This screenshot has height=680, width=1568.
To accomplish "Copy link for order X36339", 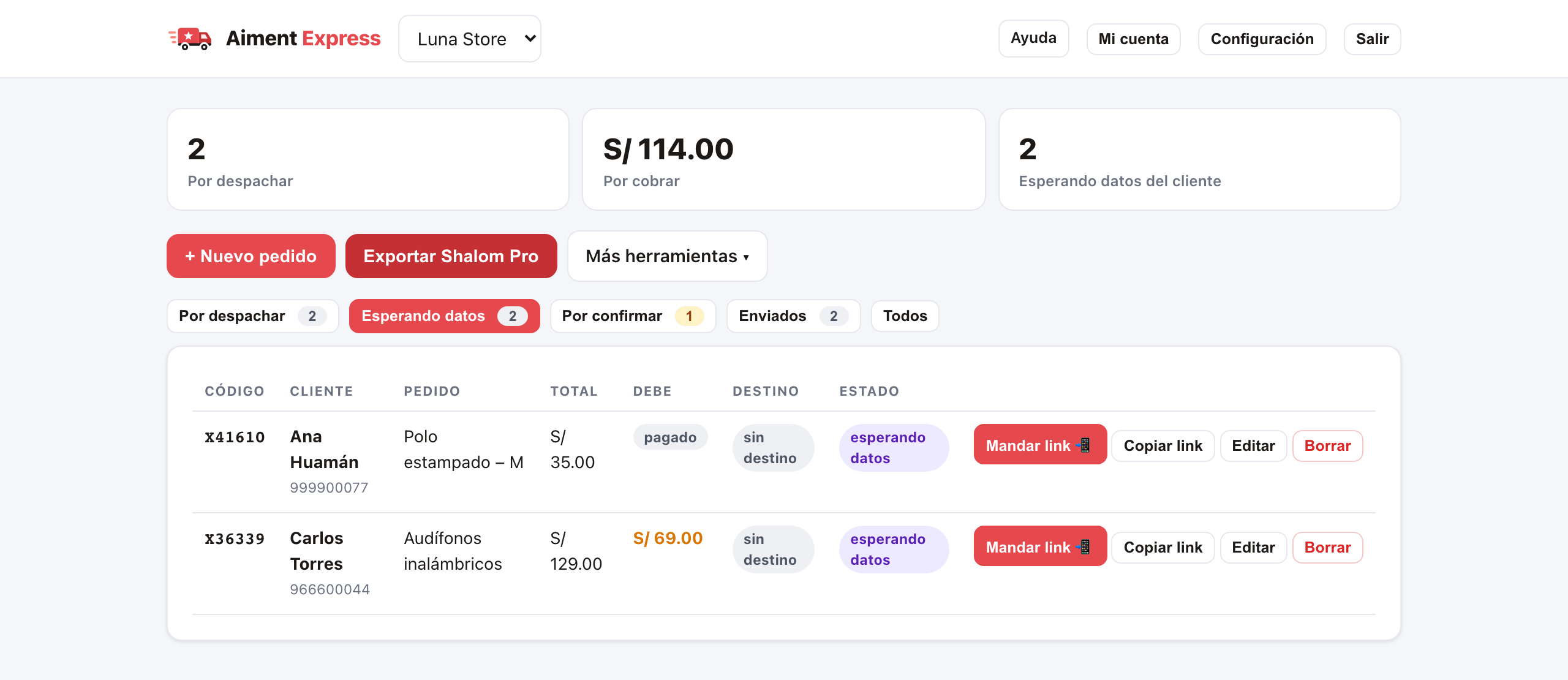I will (x=1163, y=548).
